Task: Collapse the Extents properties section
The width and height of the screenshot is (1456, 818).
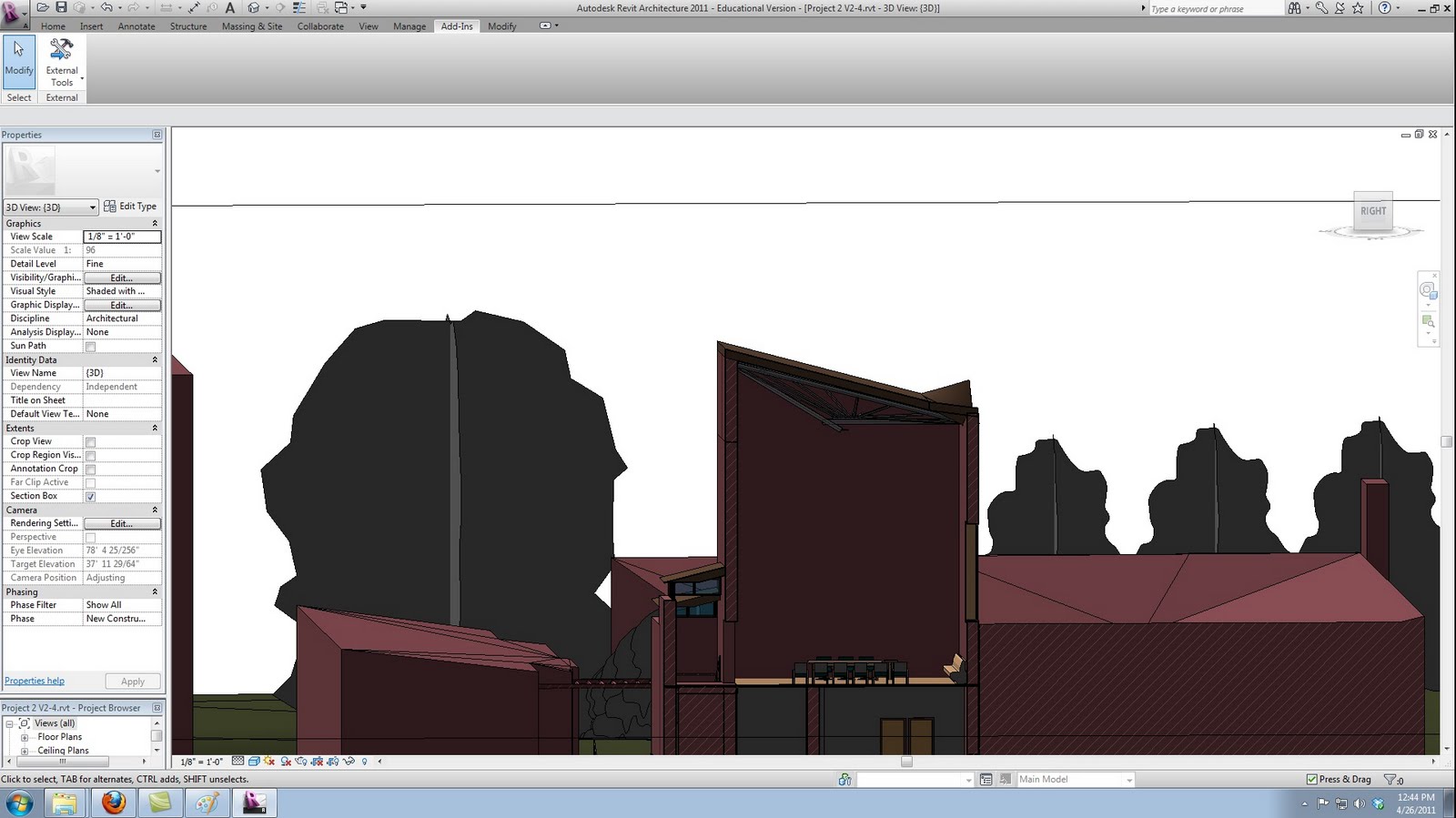Action: (x=155, y=429)
